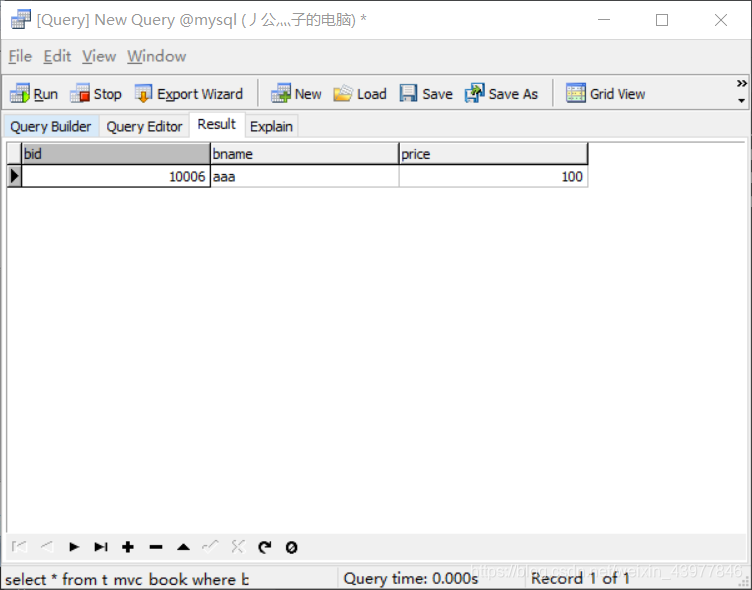Screen dimensions: 752x590
Task: Select the Result tab
Action: click(x=217, y=125)
